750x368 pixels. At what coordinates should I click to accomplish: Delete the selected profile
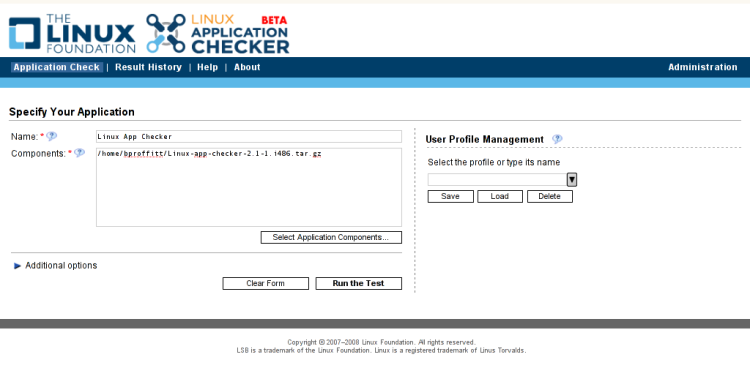[550, 196]
